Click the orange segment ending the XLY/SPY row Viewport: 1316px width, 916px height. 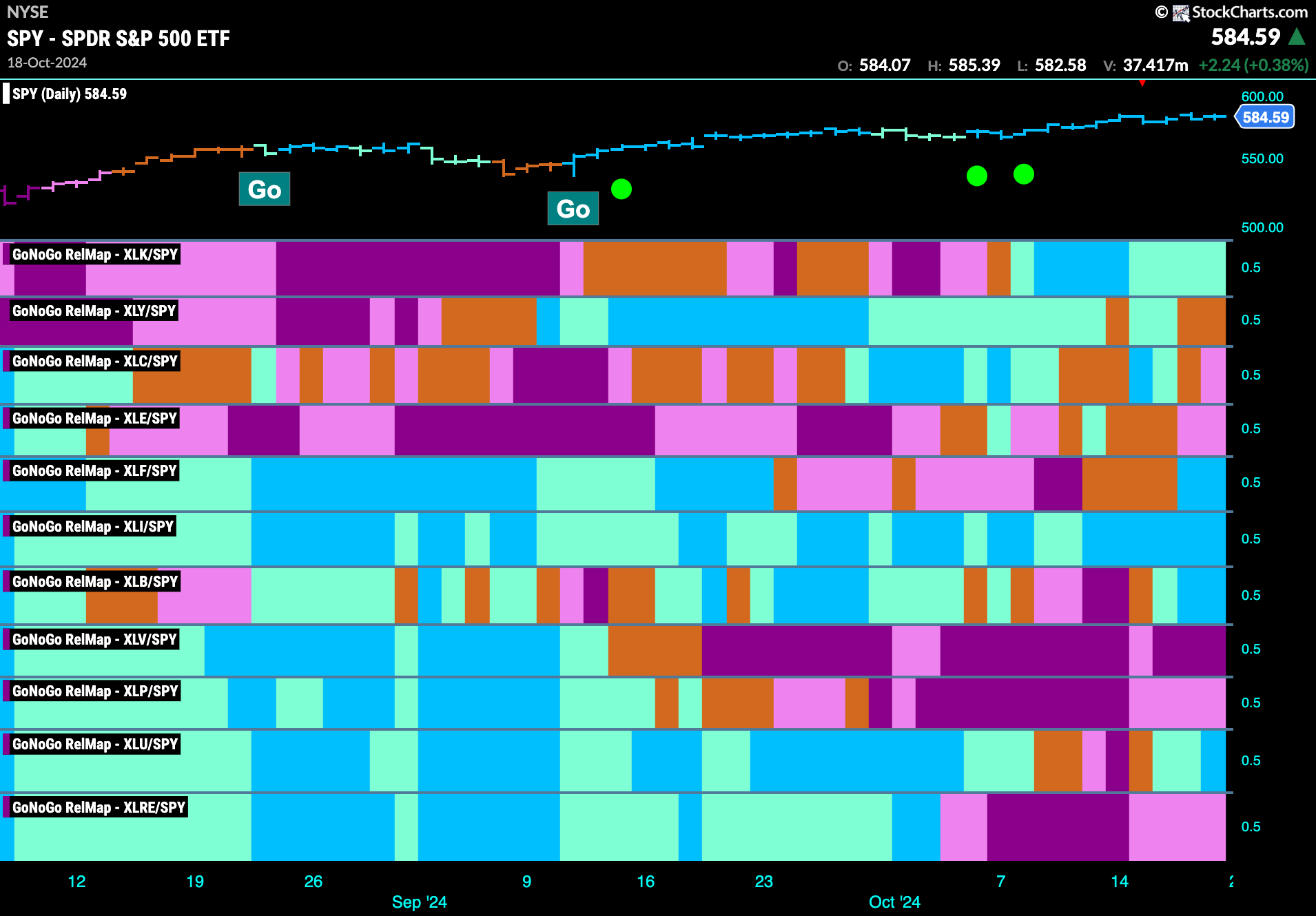point(1202,321)
